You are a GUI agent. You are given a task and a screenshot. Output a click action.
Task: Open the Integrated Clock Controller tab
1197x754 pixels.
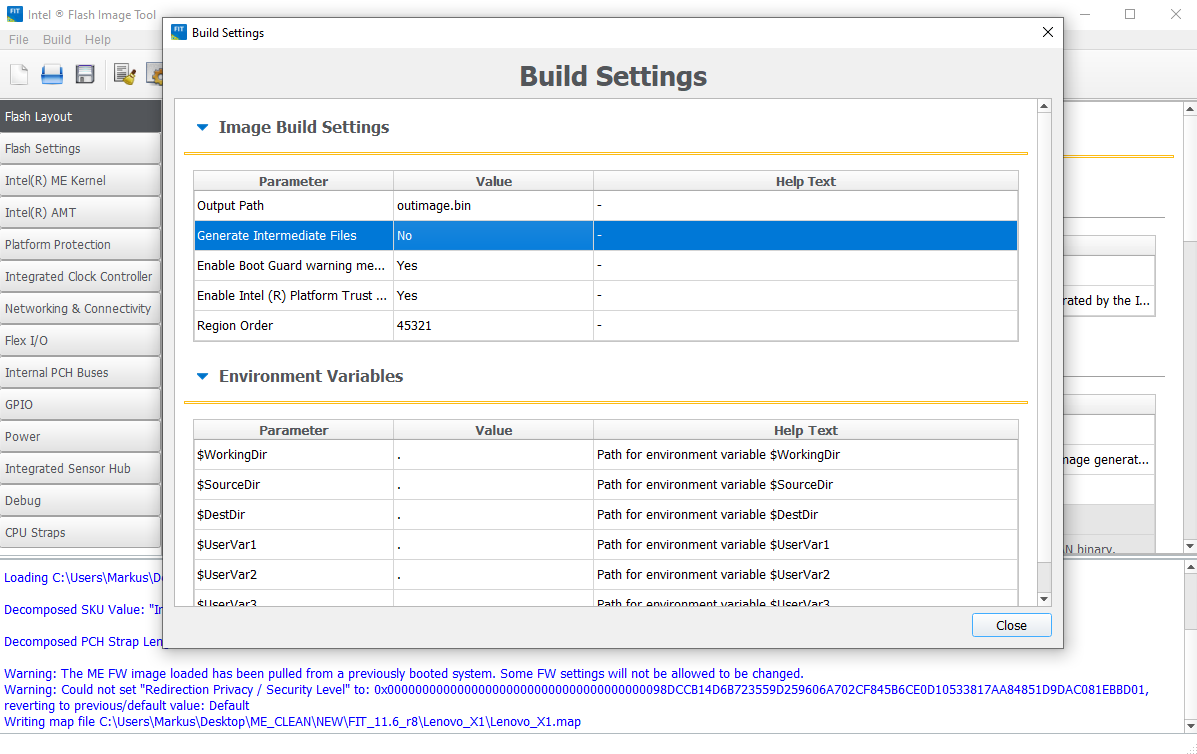point(80,277)
